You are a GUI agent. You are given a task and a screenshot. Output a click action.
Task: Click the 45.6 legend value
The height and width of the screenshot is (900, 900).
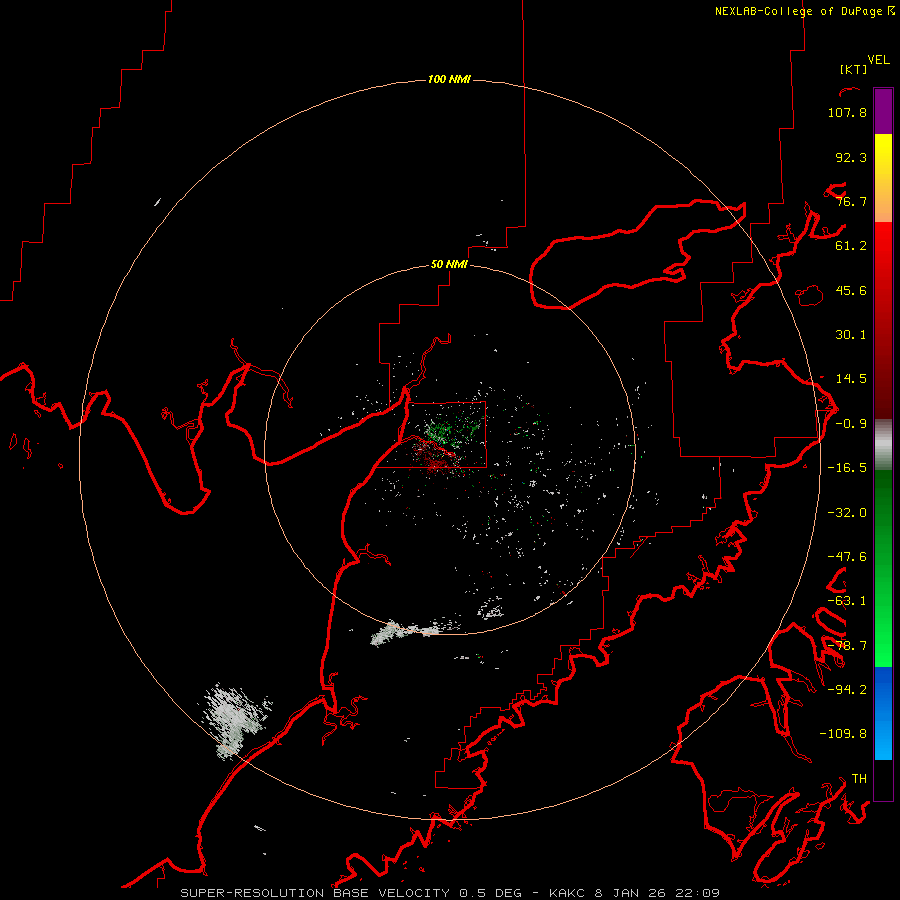pos(851,290)
